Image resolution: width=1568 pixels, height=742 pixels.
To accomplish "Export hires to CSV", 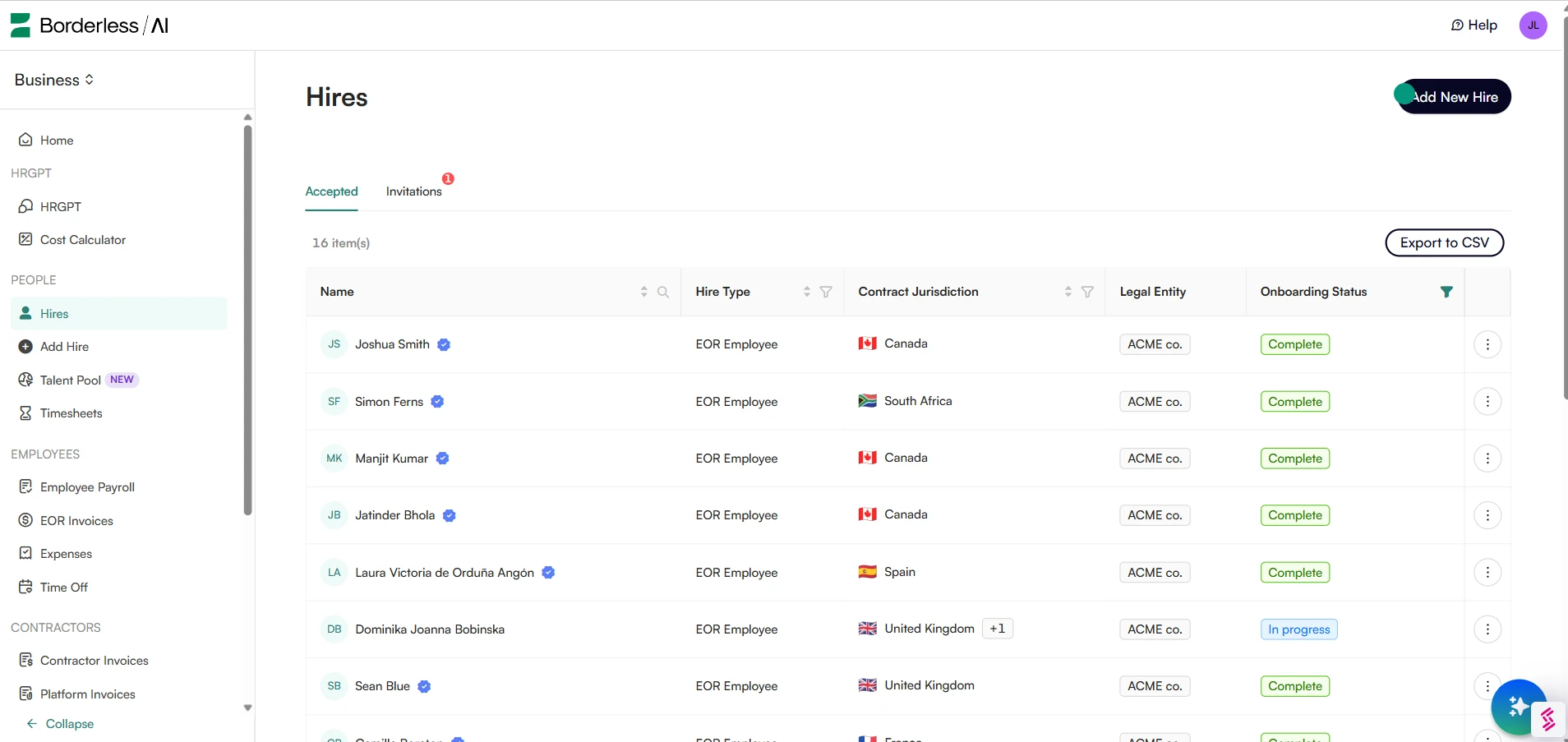I will click(1444, 243).
